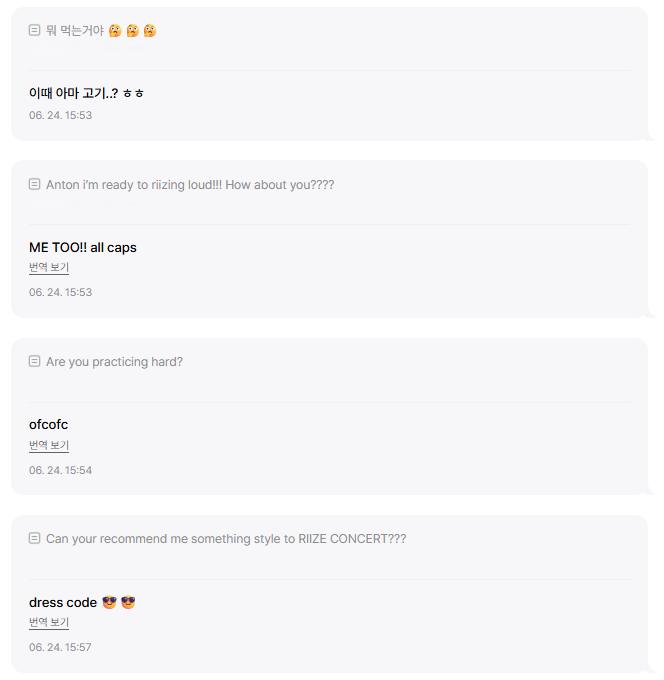Screen dimensions: 664x680
Task: Click the reply text "ME TOO!! all caps"
Action: 83,247
